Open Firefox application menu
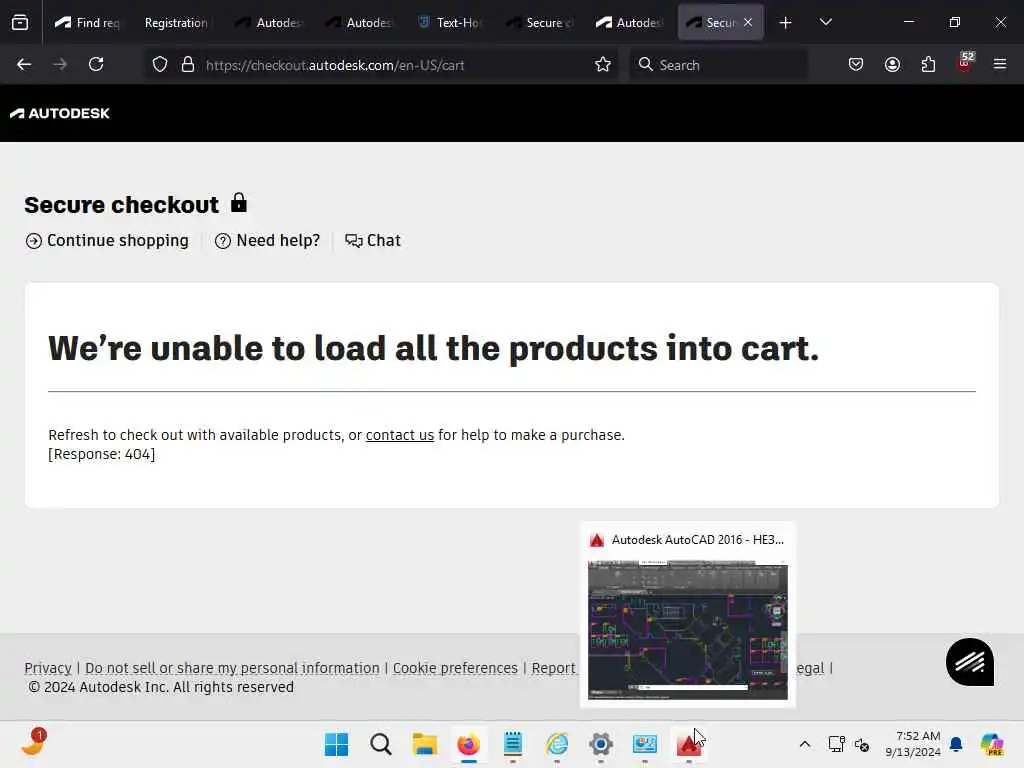 click(1000, 64)
